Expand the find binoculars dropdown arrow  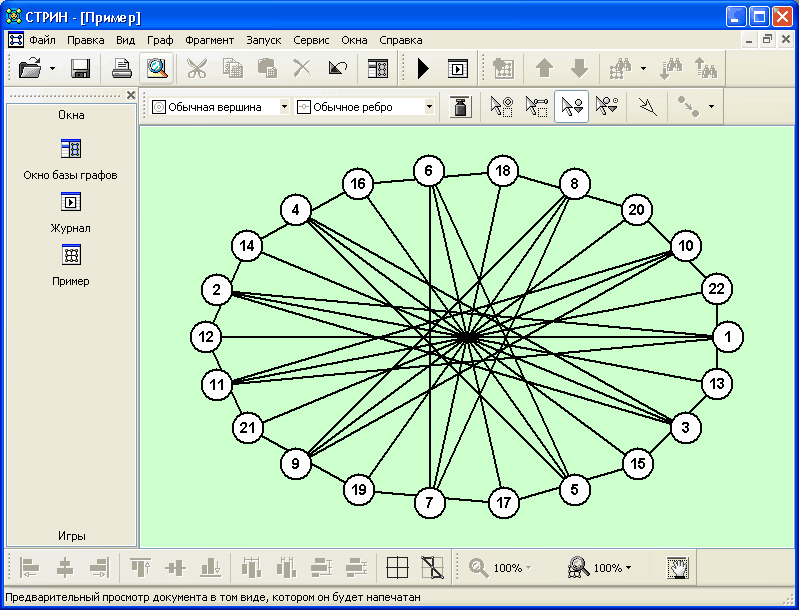[x=643, y=68]
